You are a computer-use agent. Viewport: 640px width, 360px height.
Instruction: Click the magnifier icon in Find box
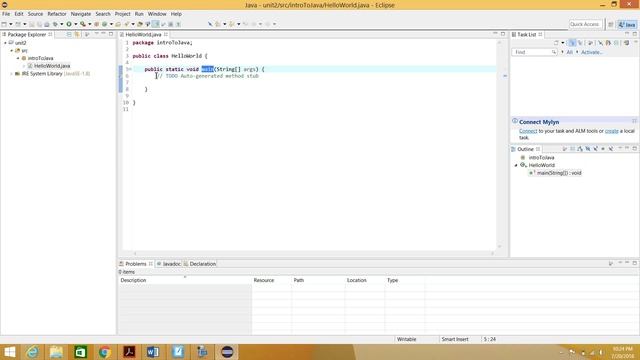coord(553,52)
